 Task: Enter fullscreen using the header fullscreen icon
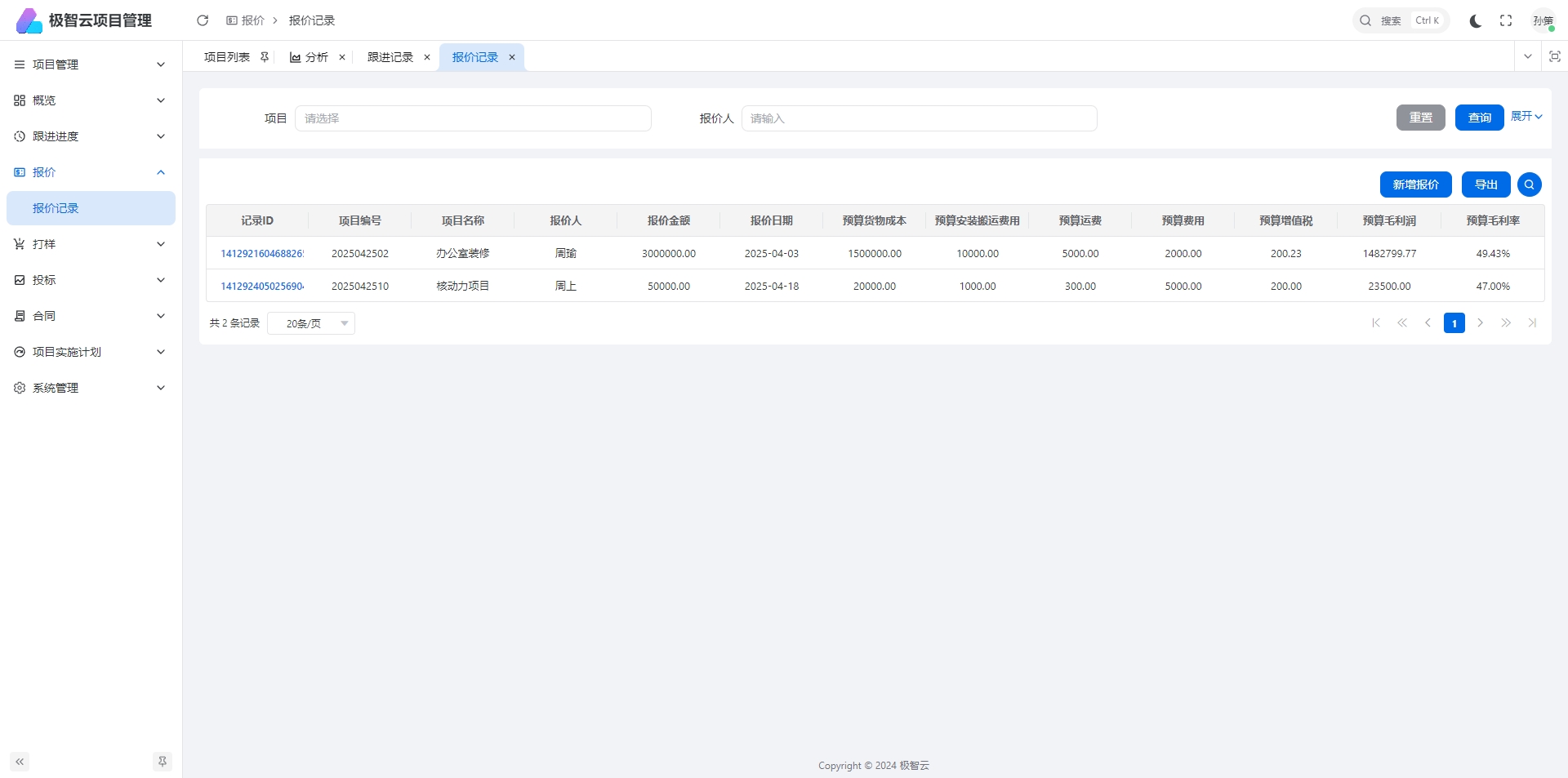(1506, 21)
